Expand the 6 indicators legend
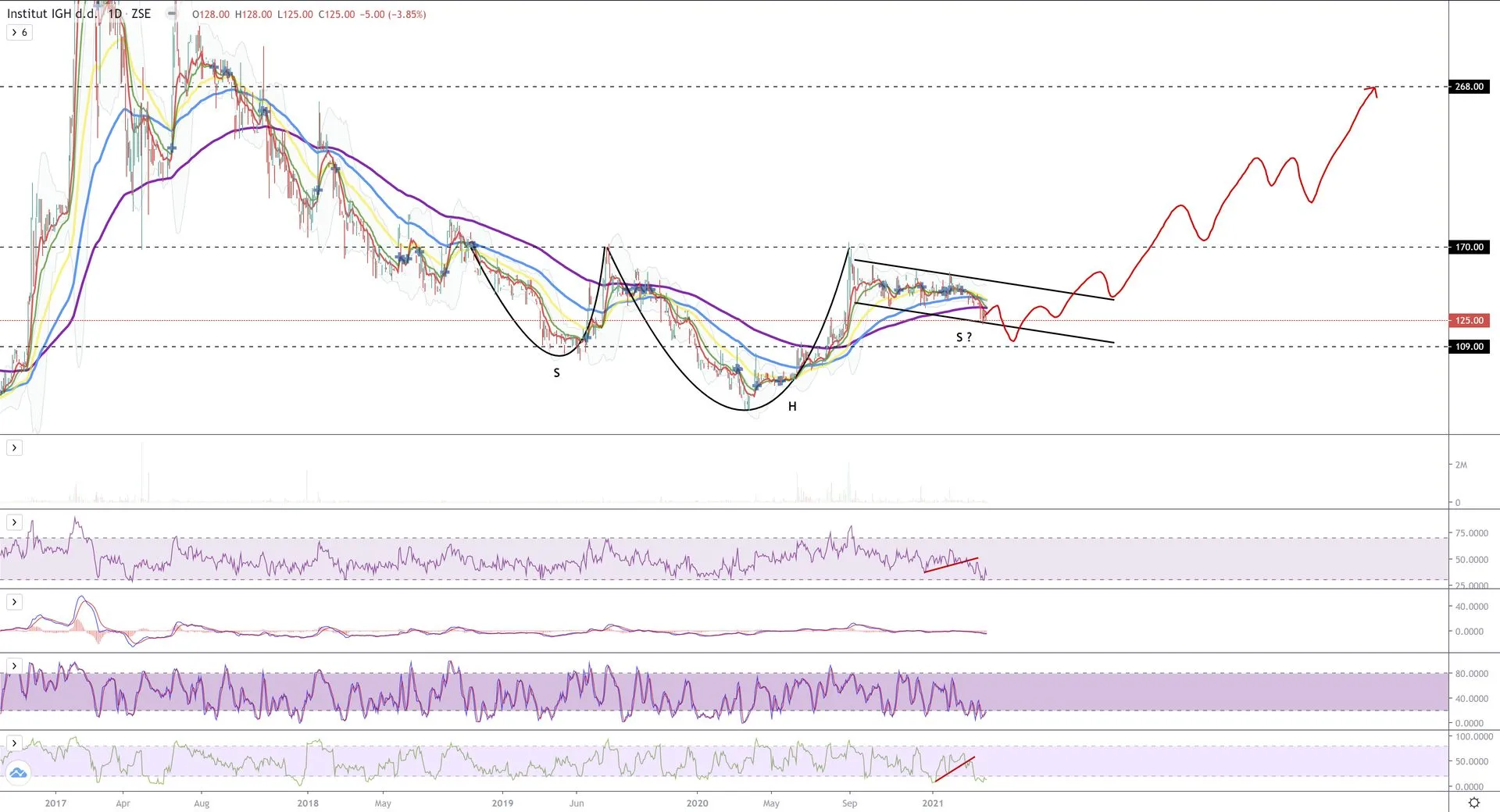1500x812 pixels. [20, 33]
